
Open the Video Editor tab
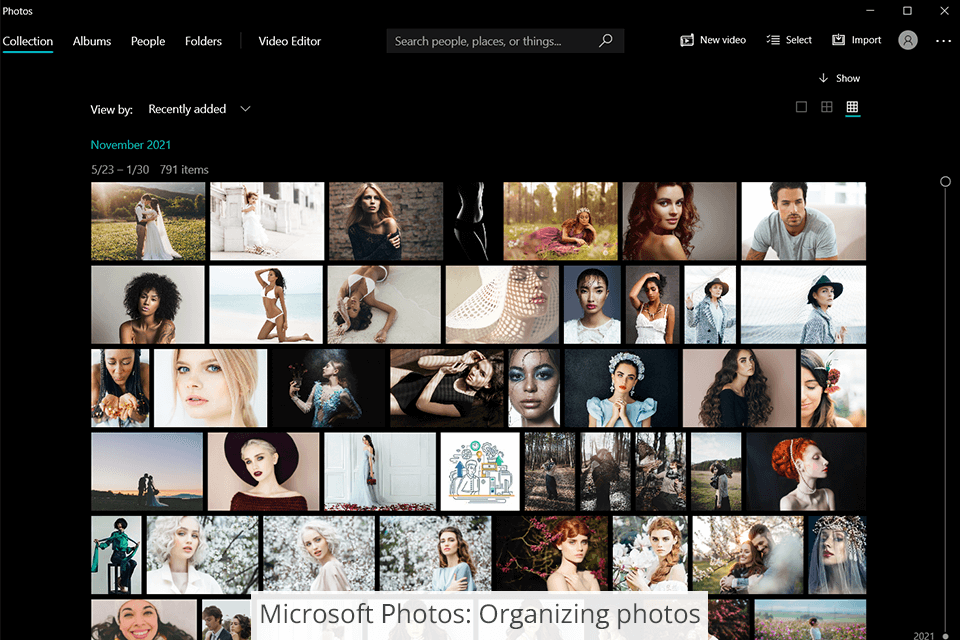point(290,41)
